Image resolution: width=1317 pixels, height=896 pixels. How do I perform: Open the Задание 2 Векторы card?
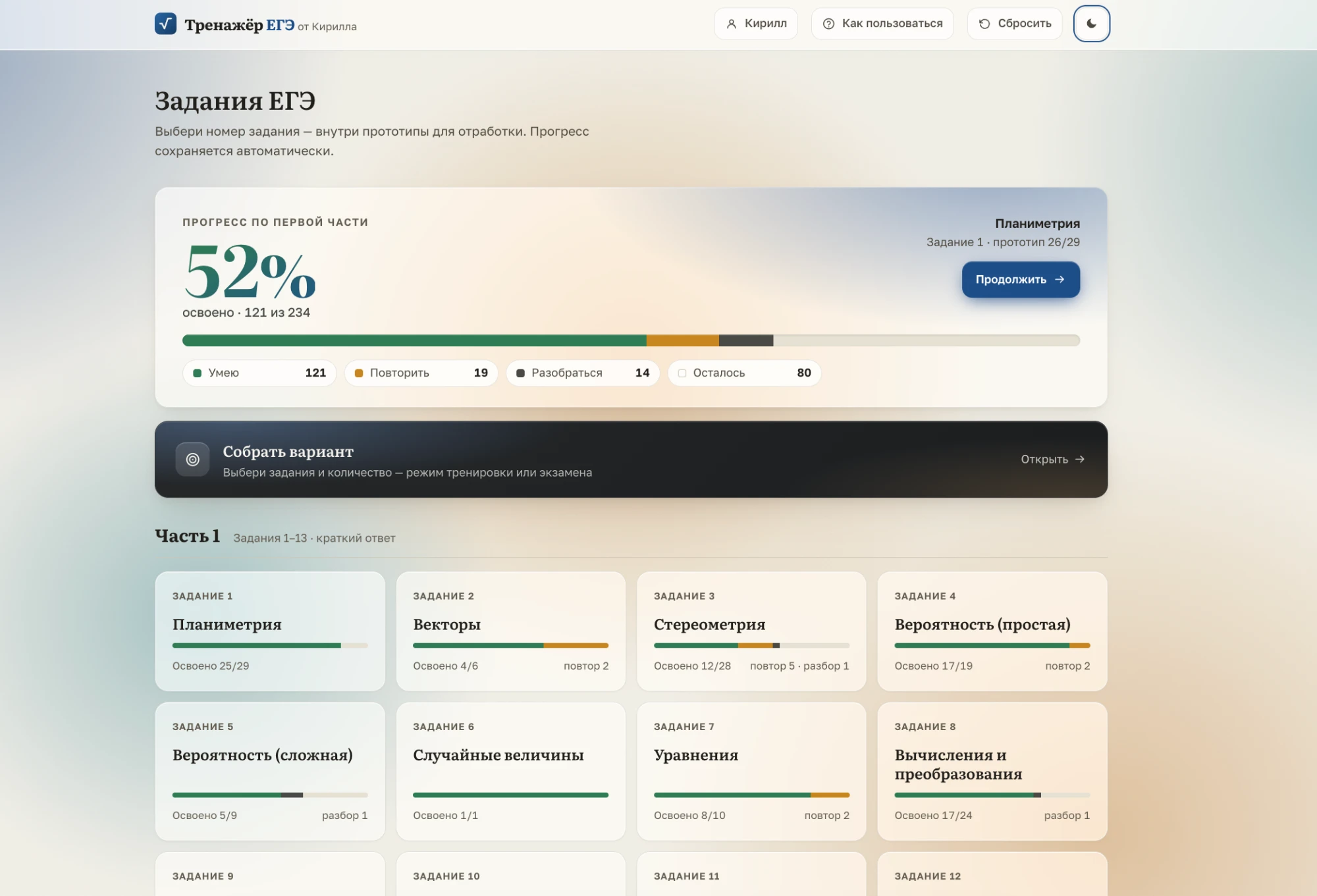(510, 631)
